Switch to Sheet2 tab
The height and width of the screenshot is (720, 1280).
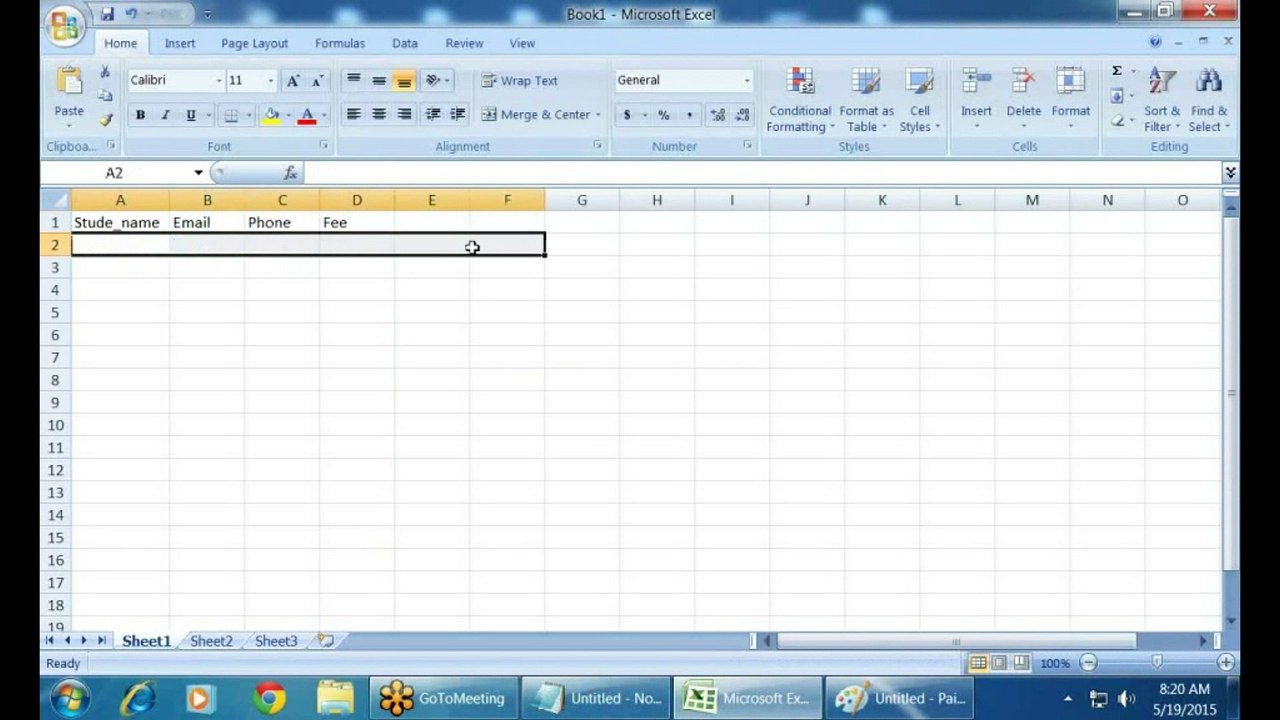point(211,641)
